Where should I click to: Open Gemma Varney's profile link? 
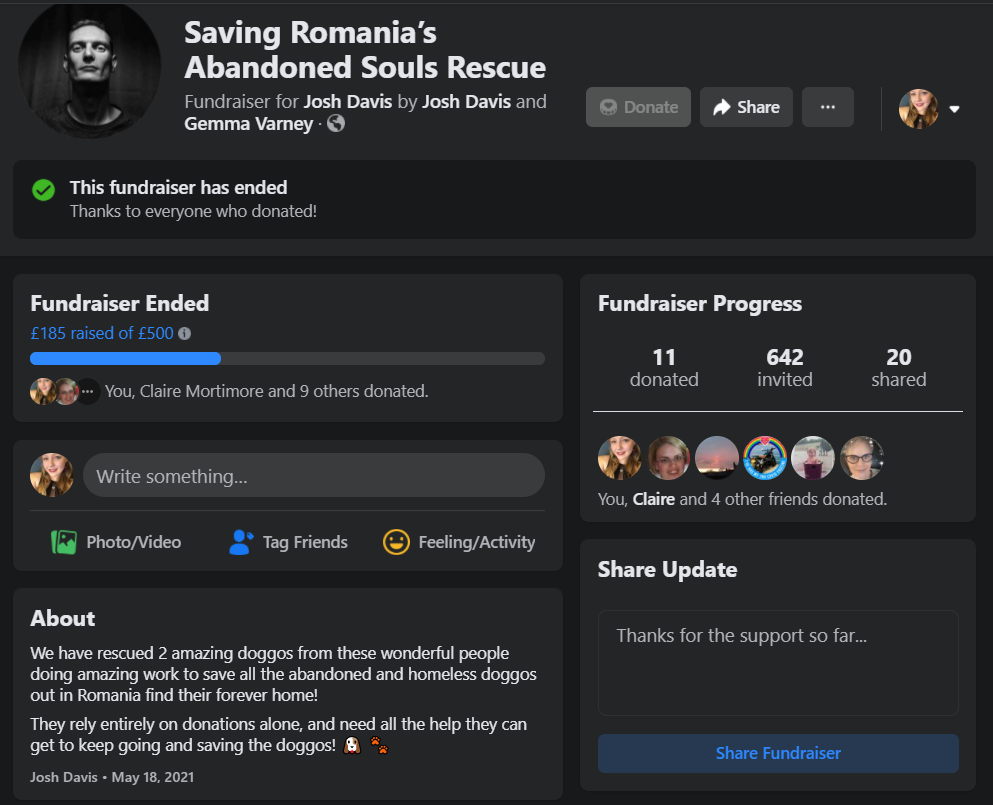248,124
